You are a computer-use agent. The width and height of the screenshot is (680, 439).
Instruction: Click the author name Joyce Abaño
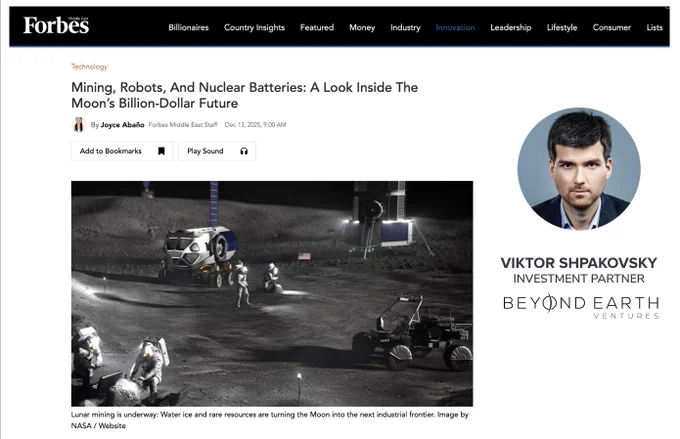pos(122,125)
